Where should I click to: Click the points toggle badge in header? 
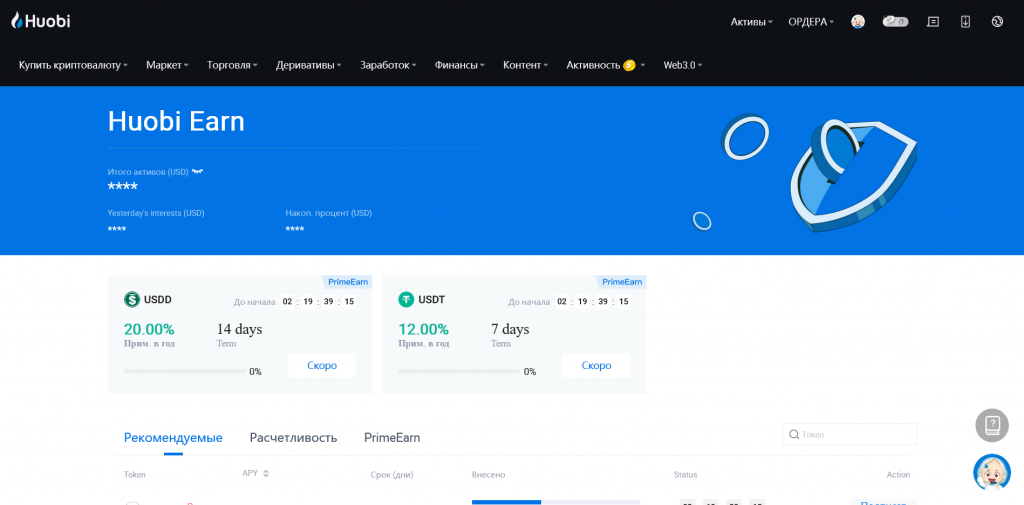pos(895,22)
